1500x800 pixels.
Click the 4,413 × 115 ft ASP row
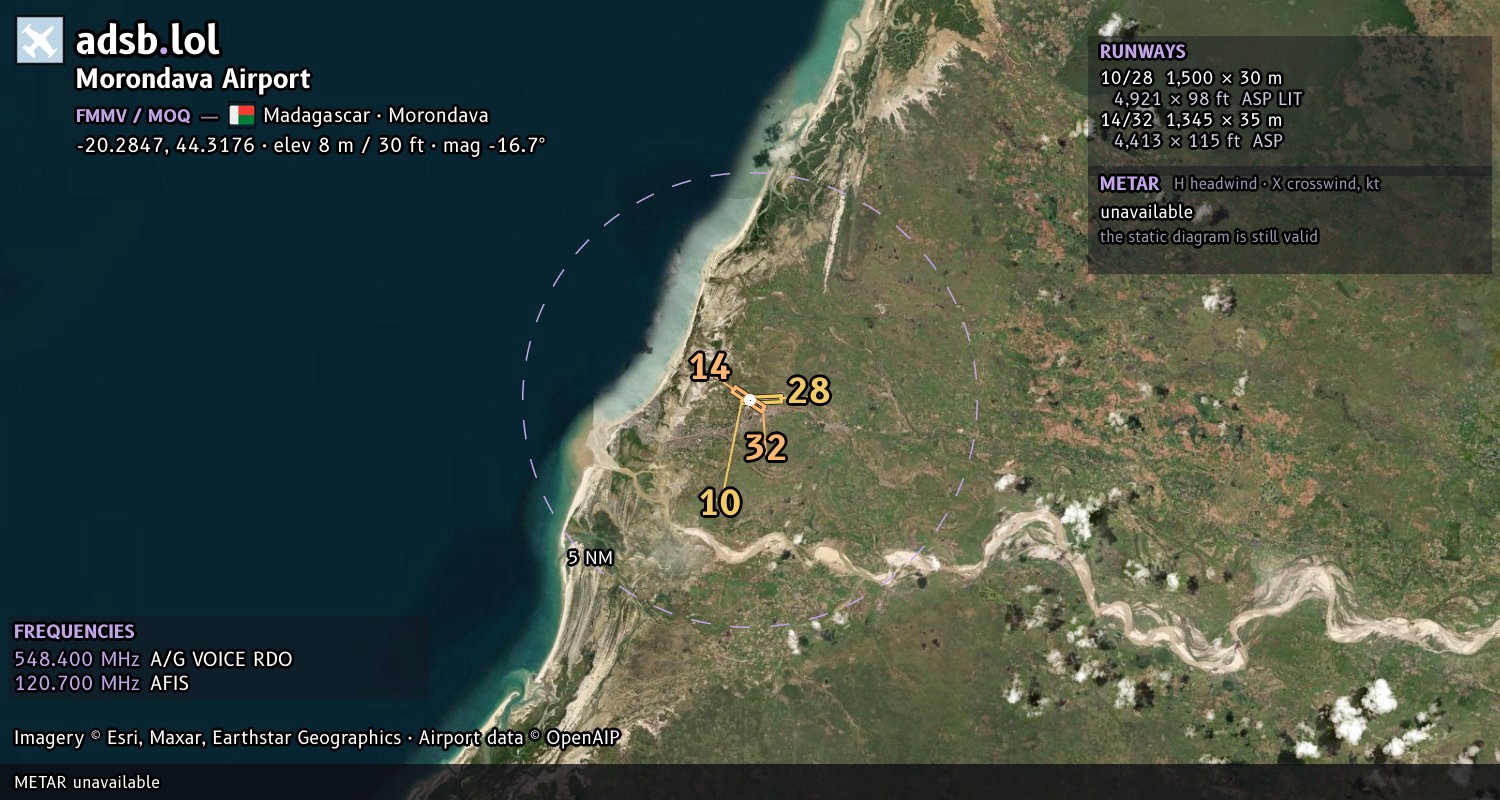point(1198,141)
